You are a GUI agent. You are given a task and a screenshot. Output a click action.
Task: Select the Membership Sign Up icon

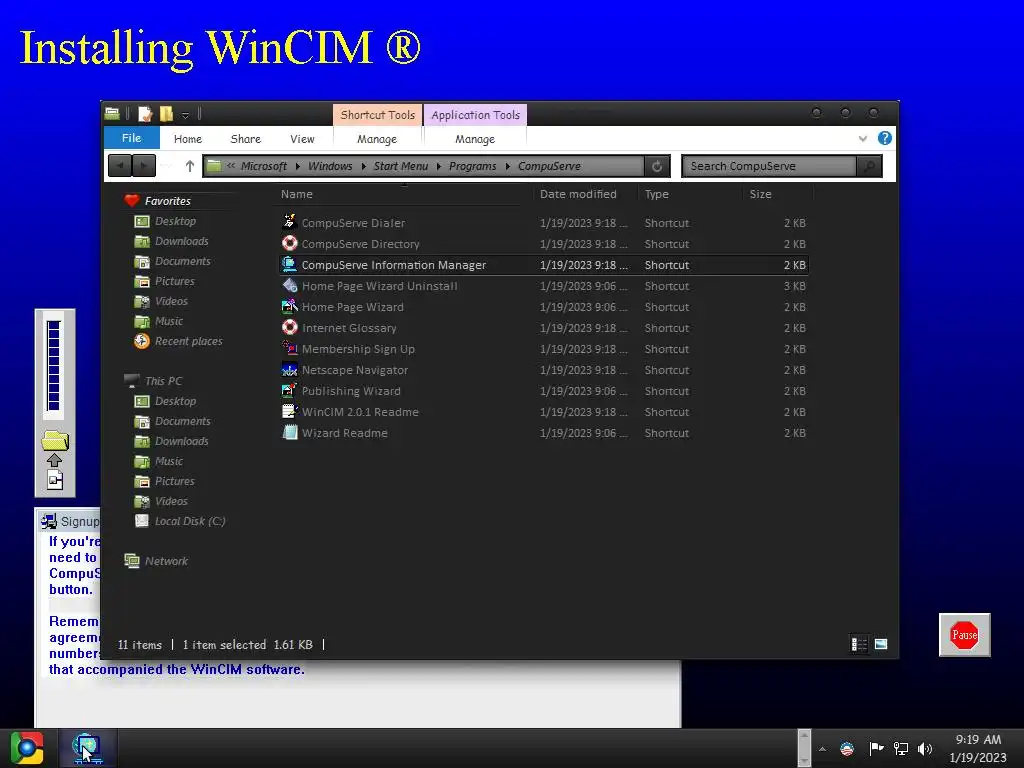tap(289, 348)
